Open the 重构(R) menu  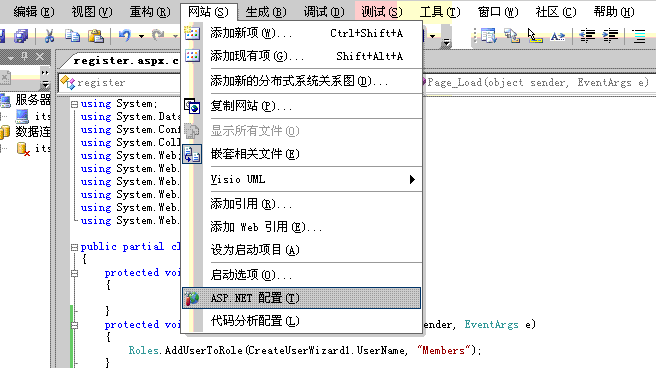click(x=150, y=12)
